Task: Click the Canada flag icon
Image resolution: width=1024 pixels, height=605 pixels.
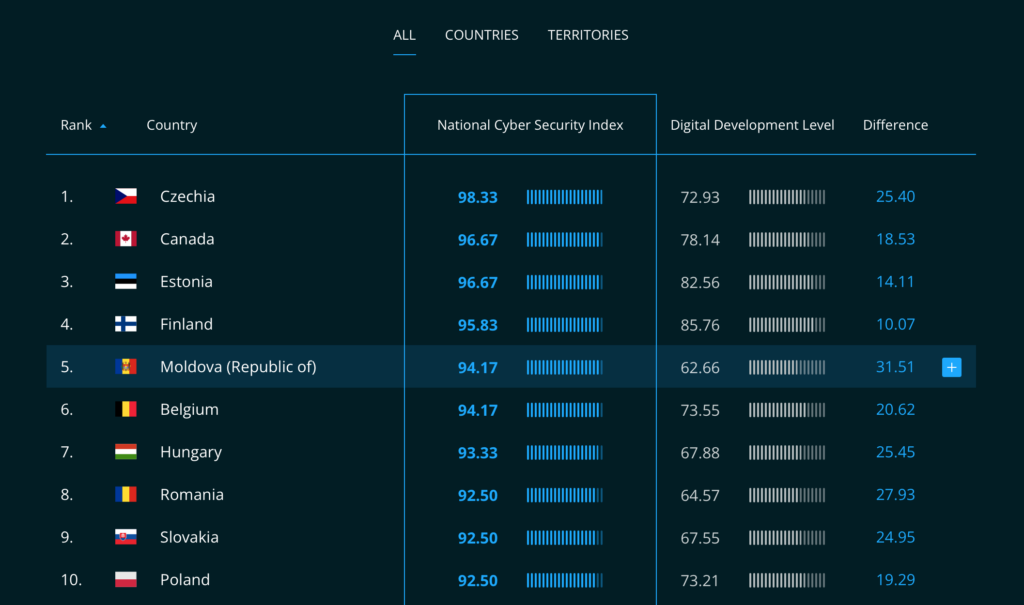Action: 125,239
